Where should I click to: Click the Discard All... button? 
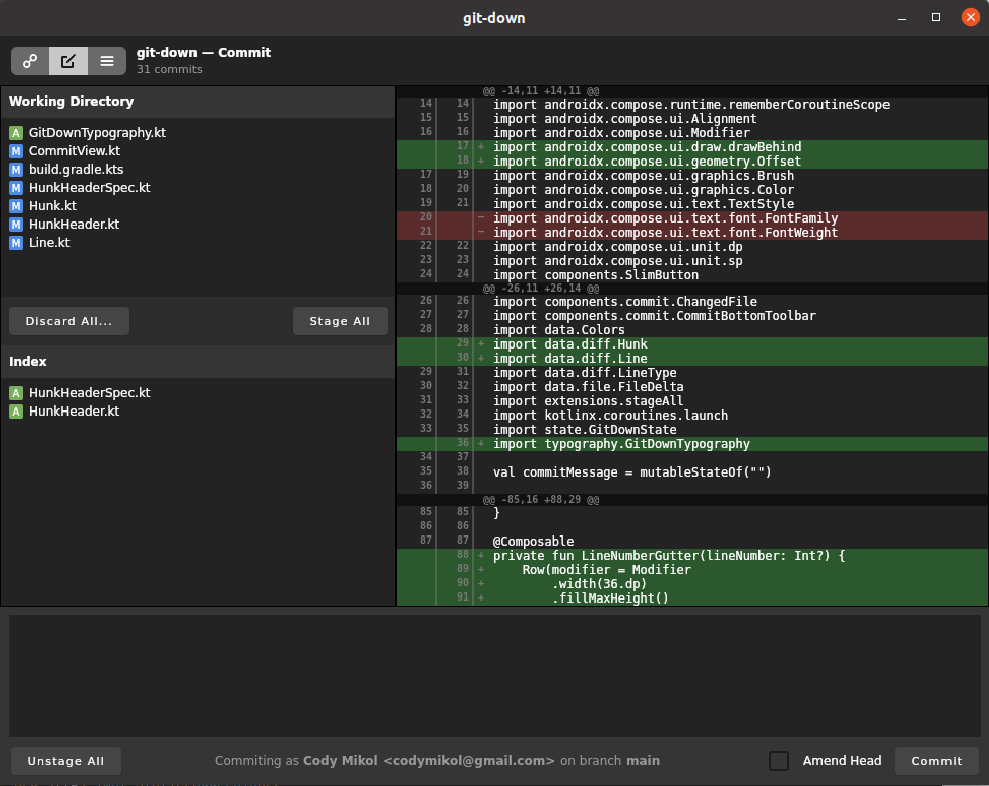pyautogui.click(x=69, y=321)
